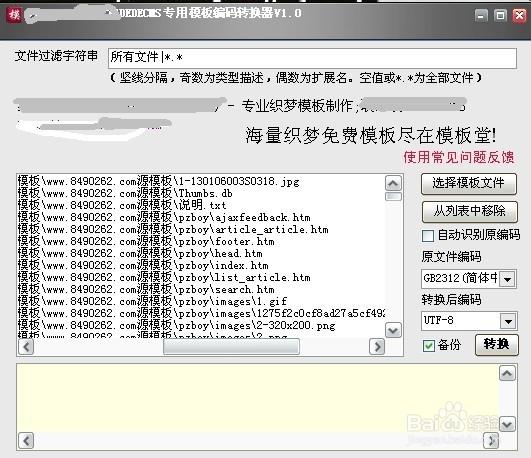Click the log panel scroll right arrow

491,441
